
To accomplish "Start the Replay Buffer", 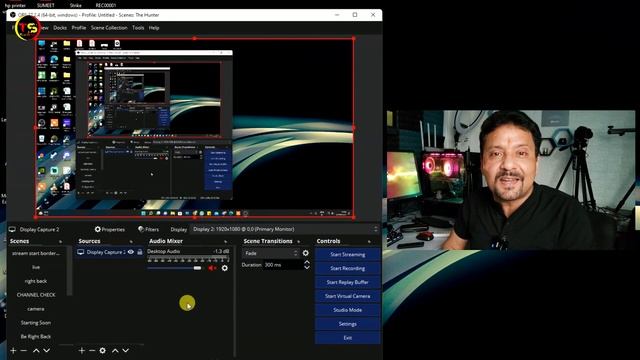I will [348, 282].
